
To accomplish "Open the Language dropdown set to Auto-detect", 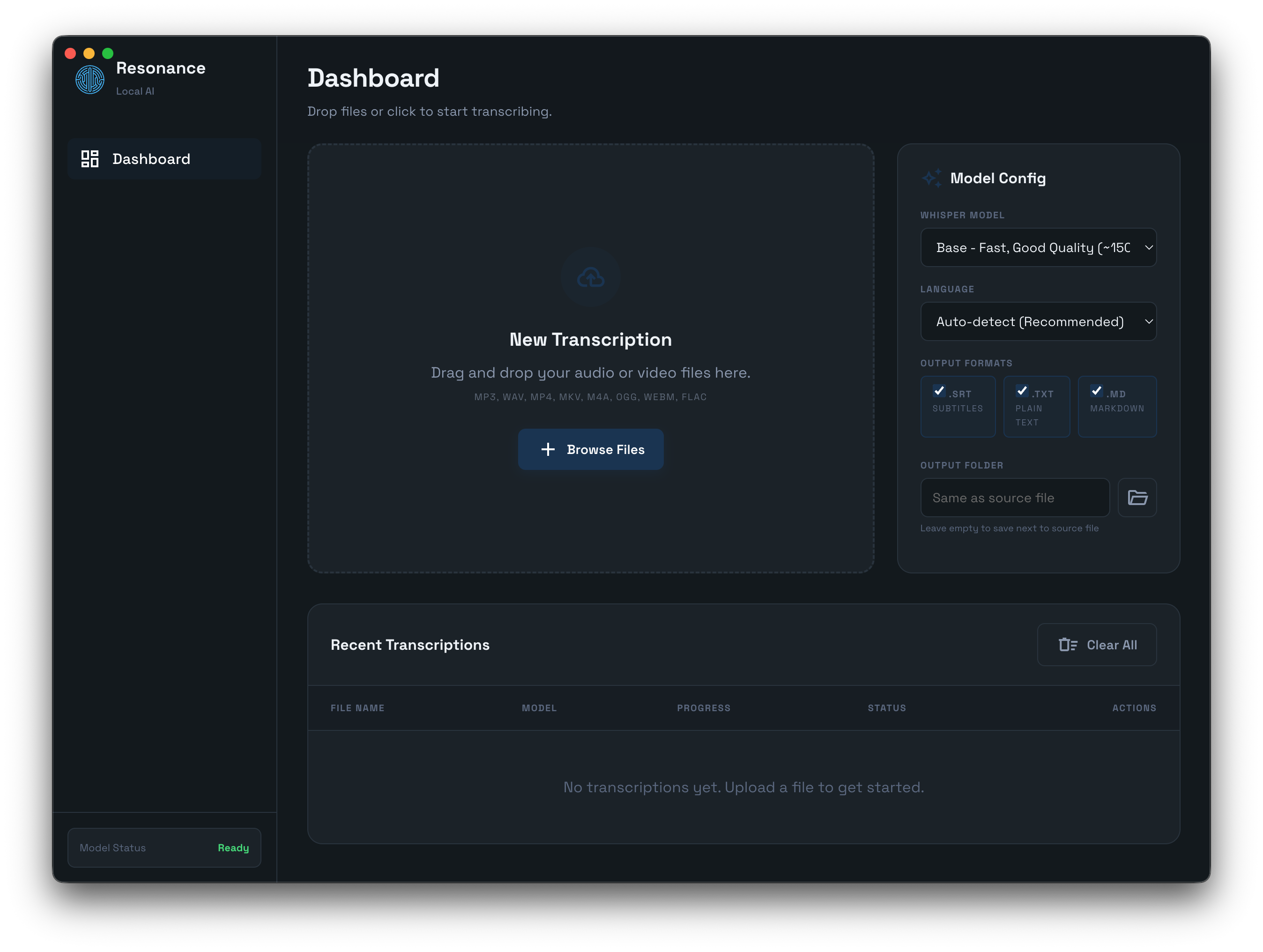I will pos(1038,321).
